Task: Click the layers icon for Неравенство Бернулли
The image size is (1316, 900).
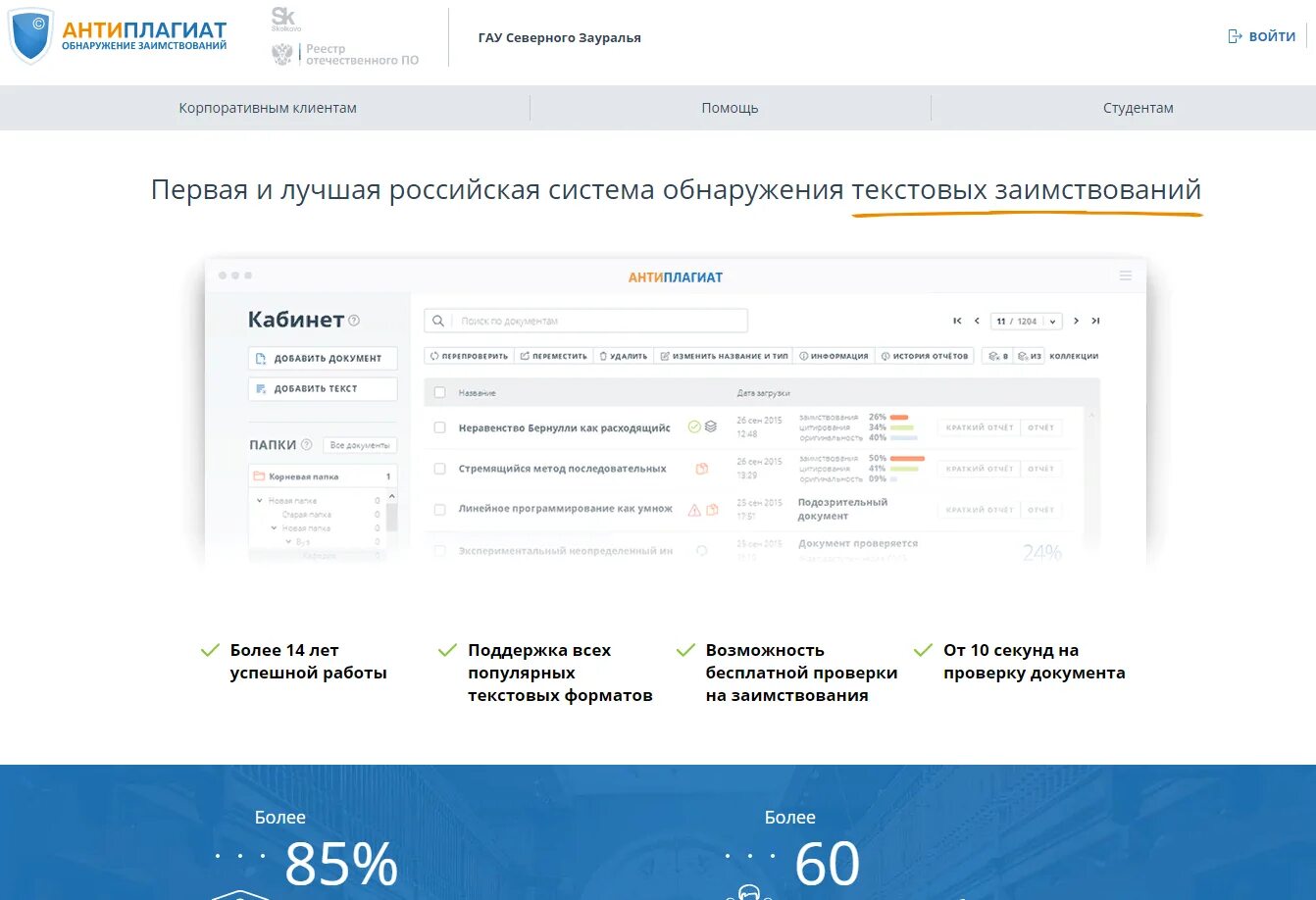Action: tap(711, 426)
